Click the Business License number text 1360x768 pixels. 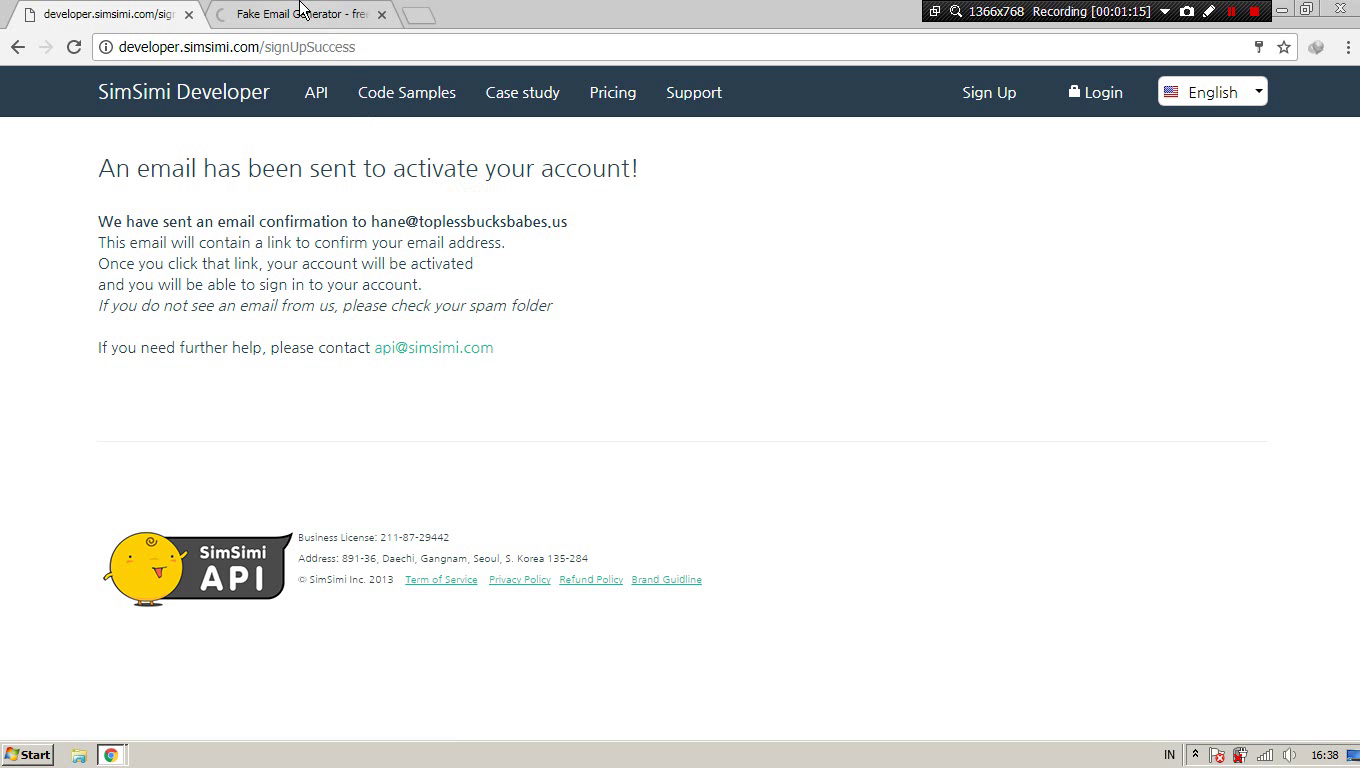pyautogui.click(x=374, y=538)
